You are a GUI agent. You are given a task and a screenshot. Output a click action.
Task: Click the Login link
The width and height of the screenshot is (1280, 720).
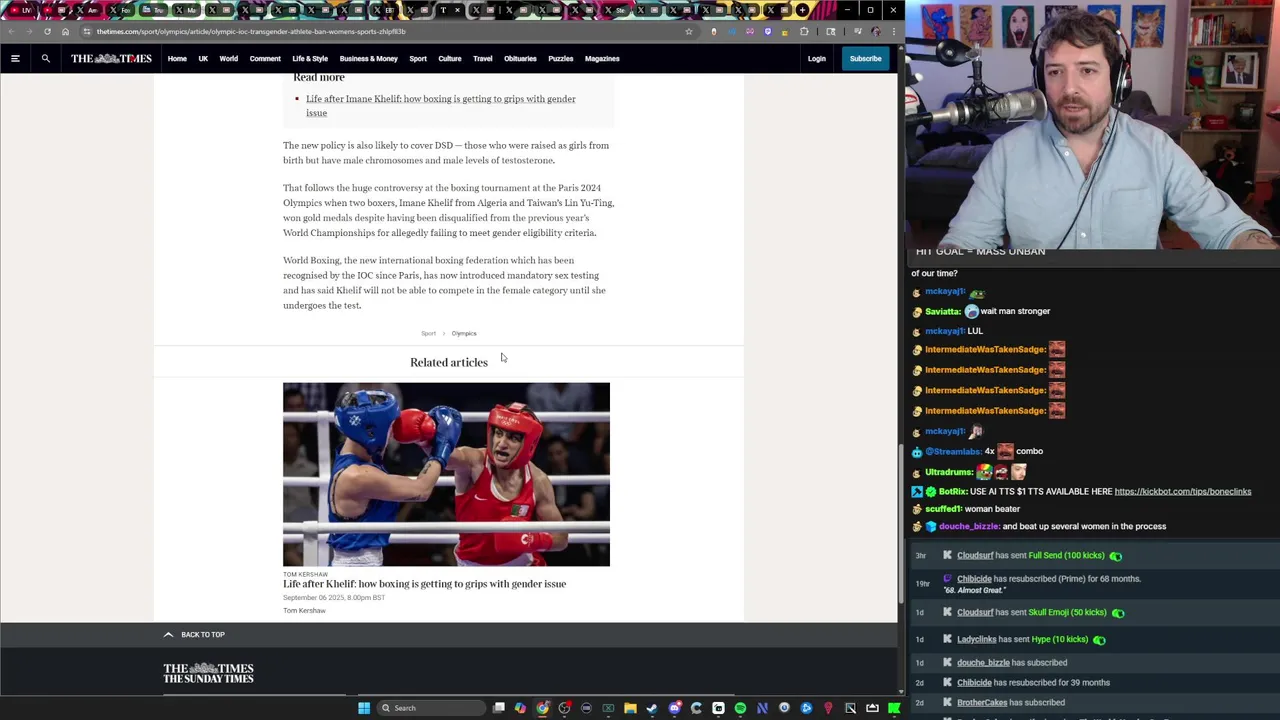click(817, 59)
